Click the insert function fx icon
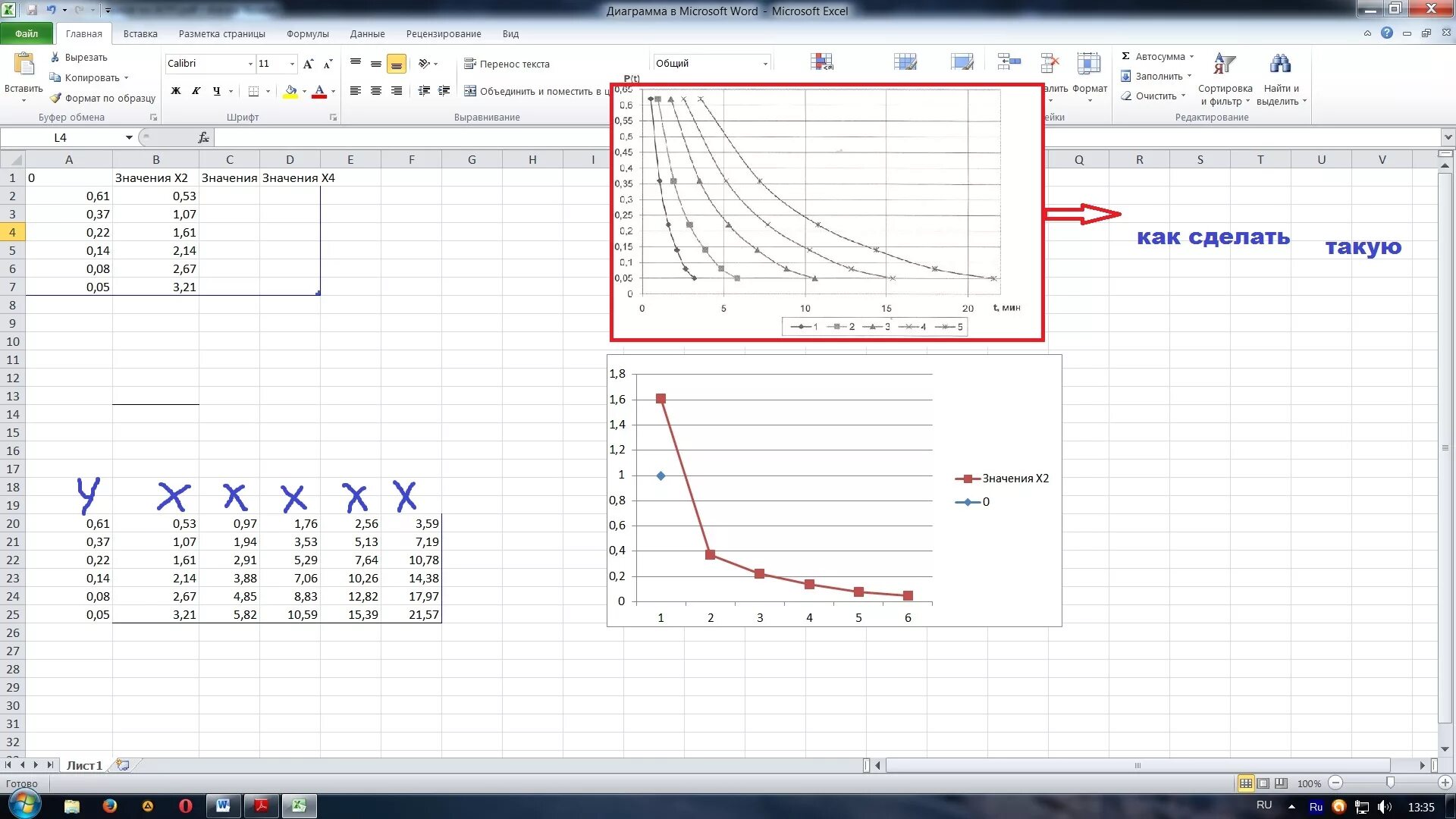The width and height of the screenshot is (1456, 819). (203, 137)
